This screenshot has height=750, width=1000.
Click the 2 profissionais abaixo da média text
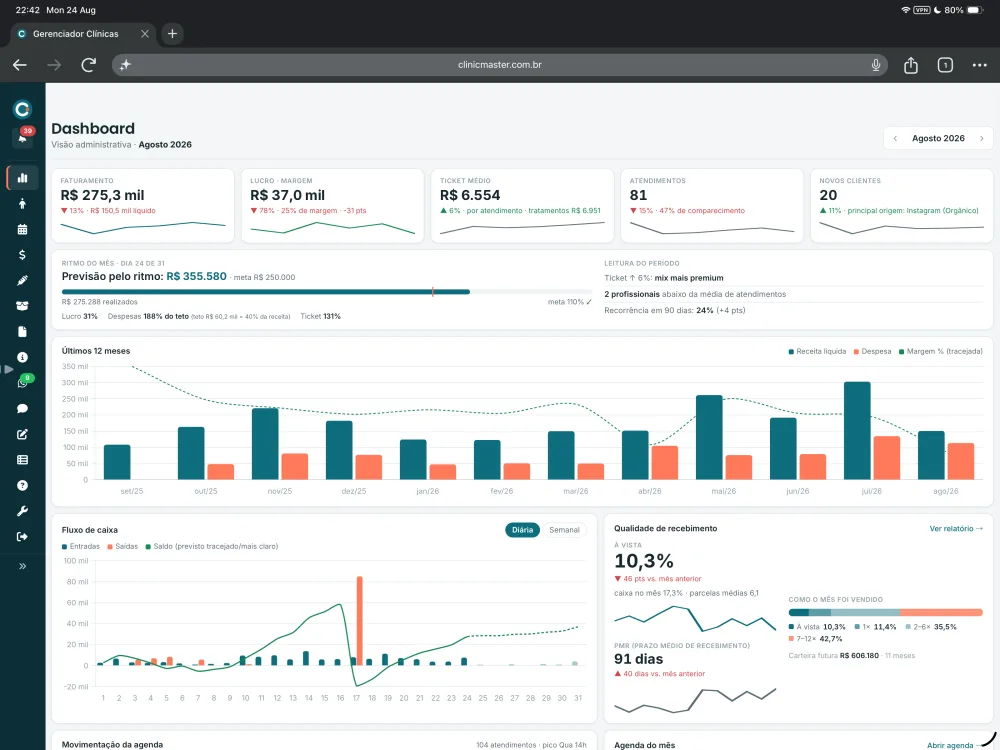coord(695,294)
